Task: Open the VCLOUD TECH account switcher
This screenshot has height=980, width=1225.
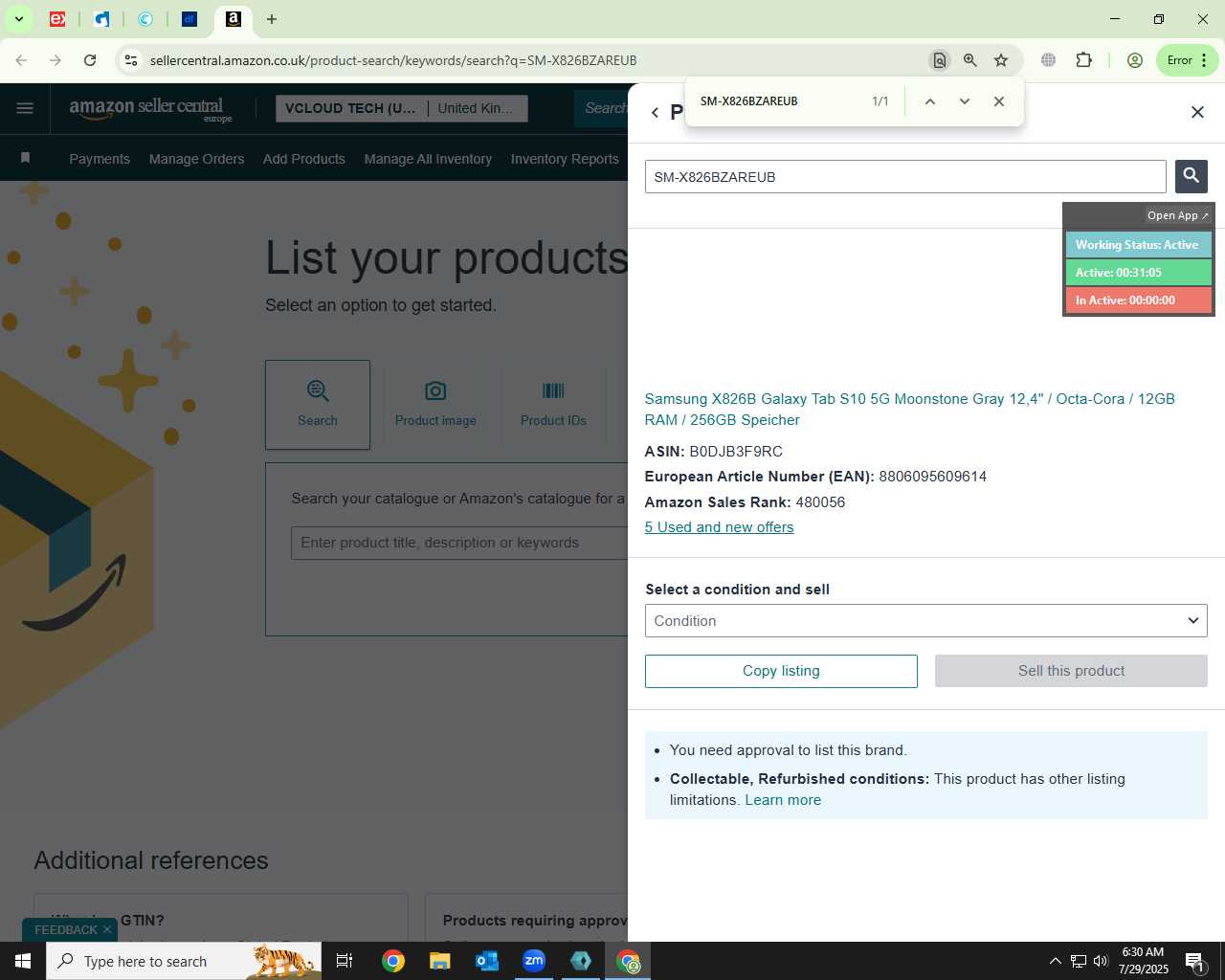Action: (401, 108)
